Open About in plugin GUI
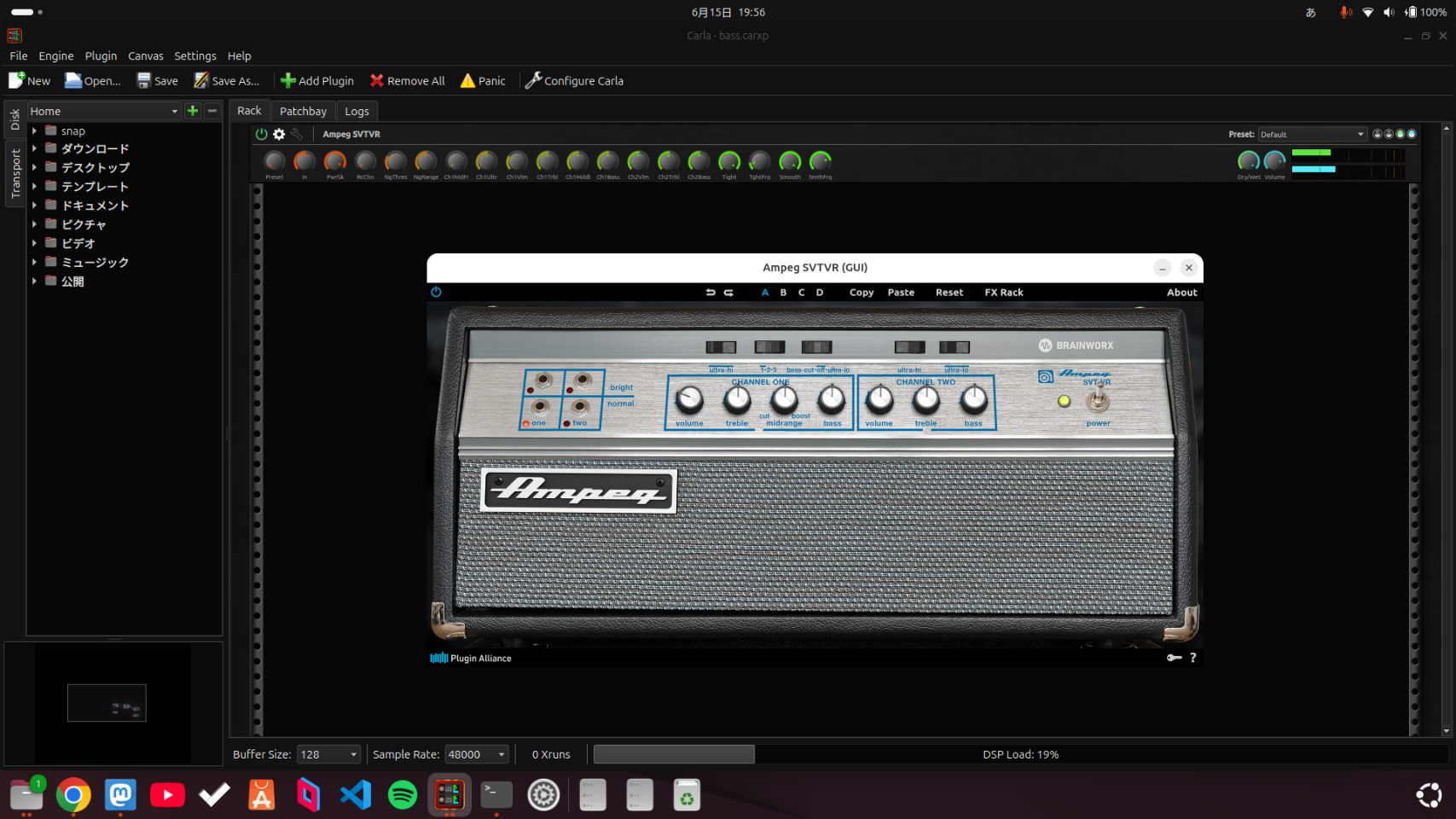The width and height of the screenshot is (1456, 819). (x=1182, y=293)
